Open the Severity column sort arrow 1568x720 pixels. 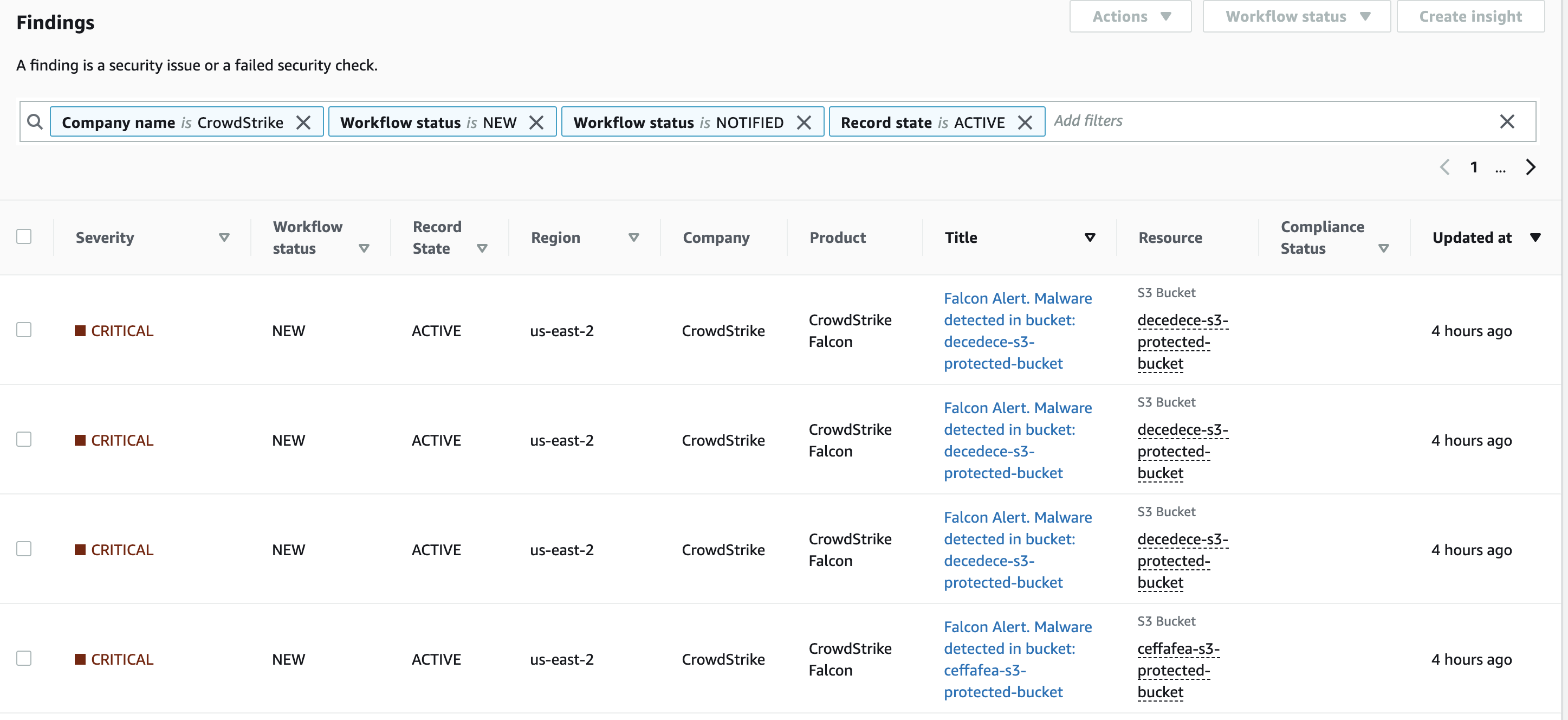point(224,237)
